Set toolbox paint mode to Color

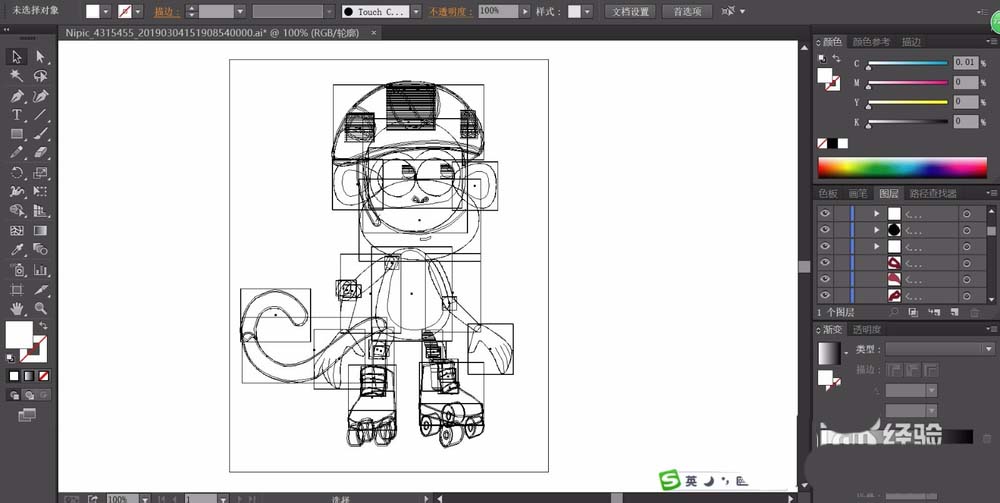click(13, 376)
